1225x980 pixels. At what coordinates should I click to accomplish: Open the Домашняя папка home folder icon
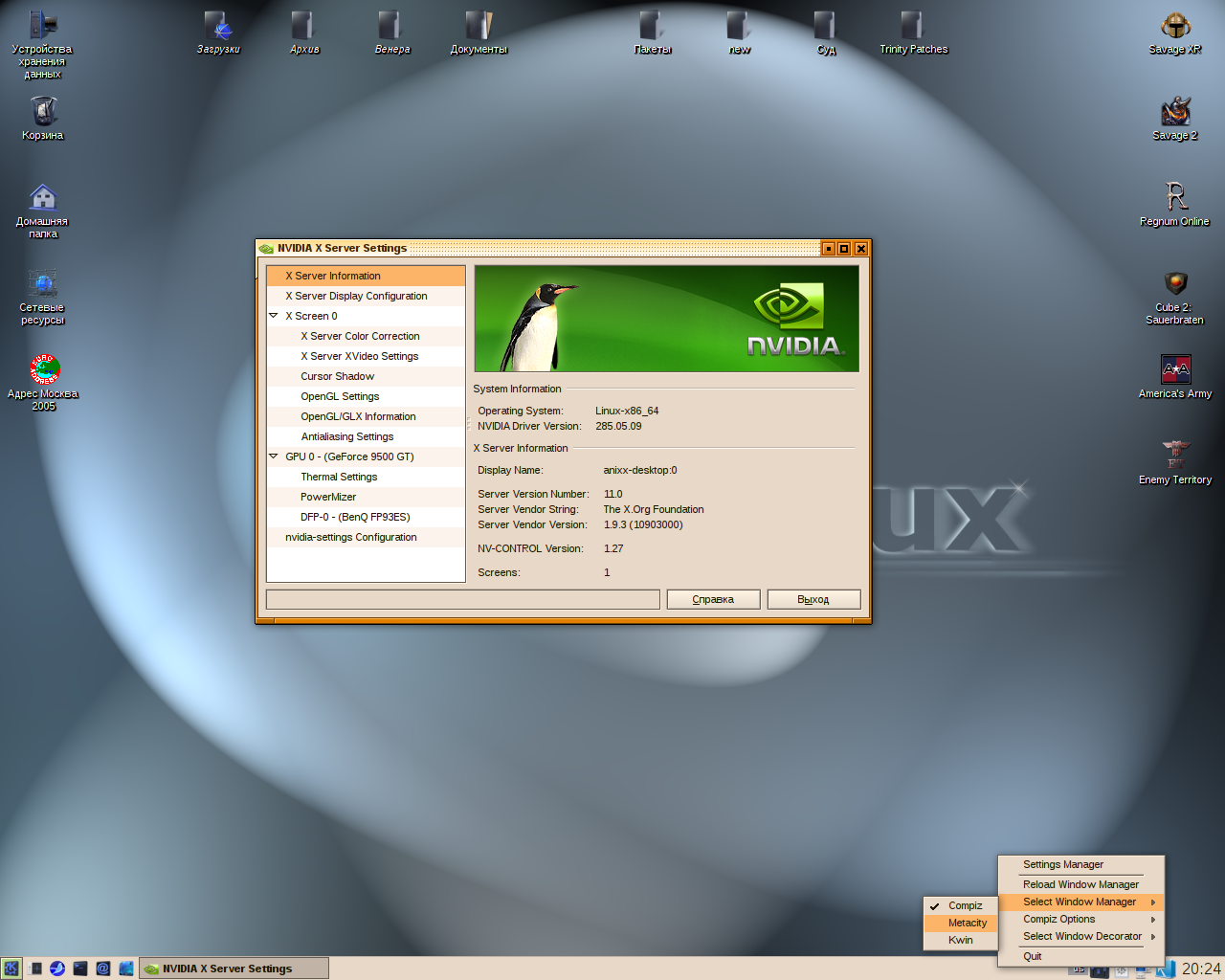pyautogui.click(x=42, y=211)
